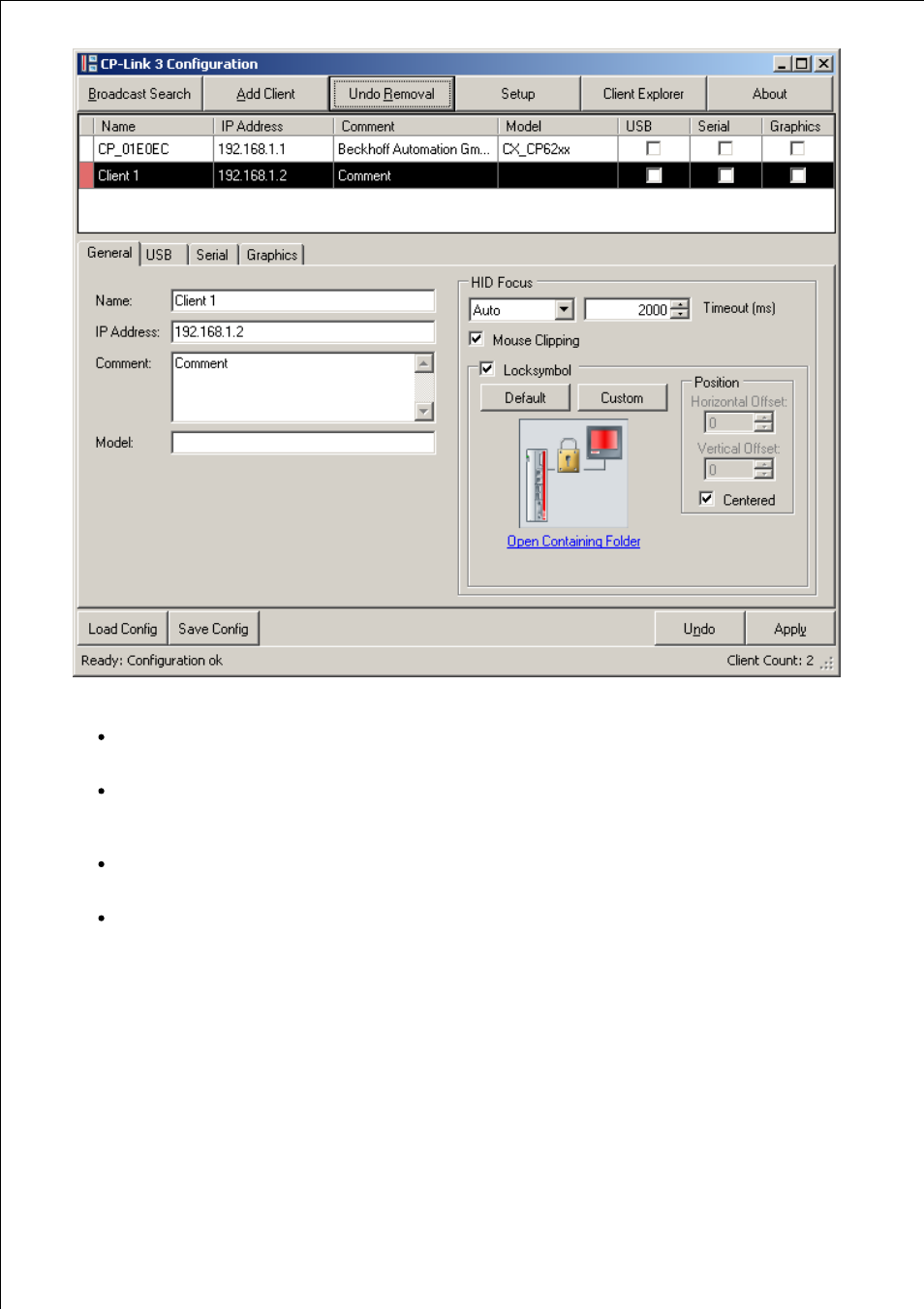Open the Setup dialog

(517, 94)
